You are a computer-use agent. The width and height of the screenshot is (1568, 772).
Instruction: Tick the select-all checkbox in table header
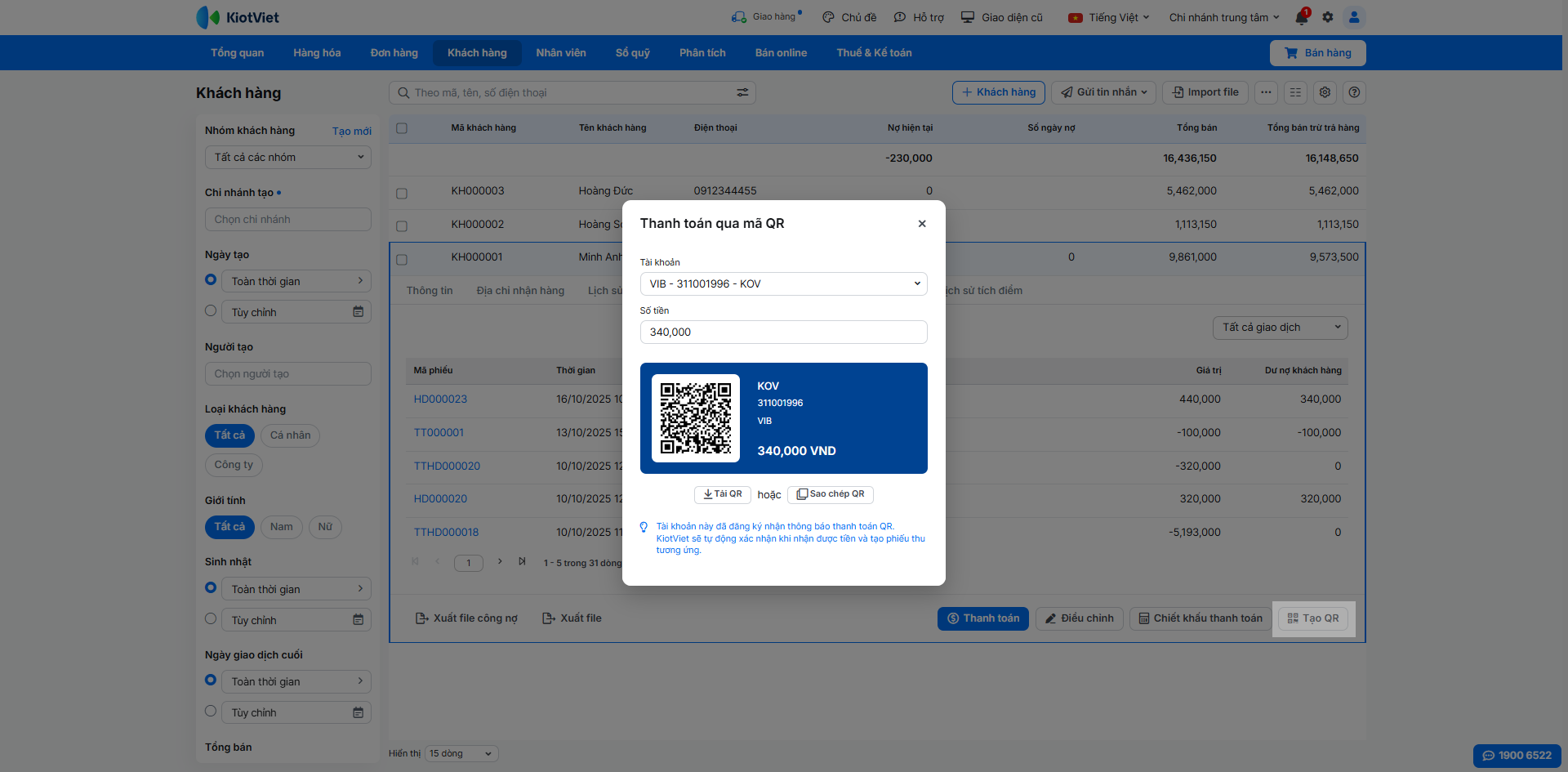pyautogui.click(x=402, y=128)
